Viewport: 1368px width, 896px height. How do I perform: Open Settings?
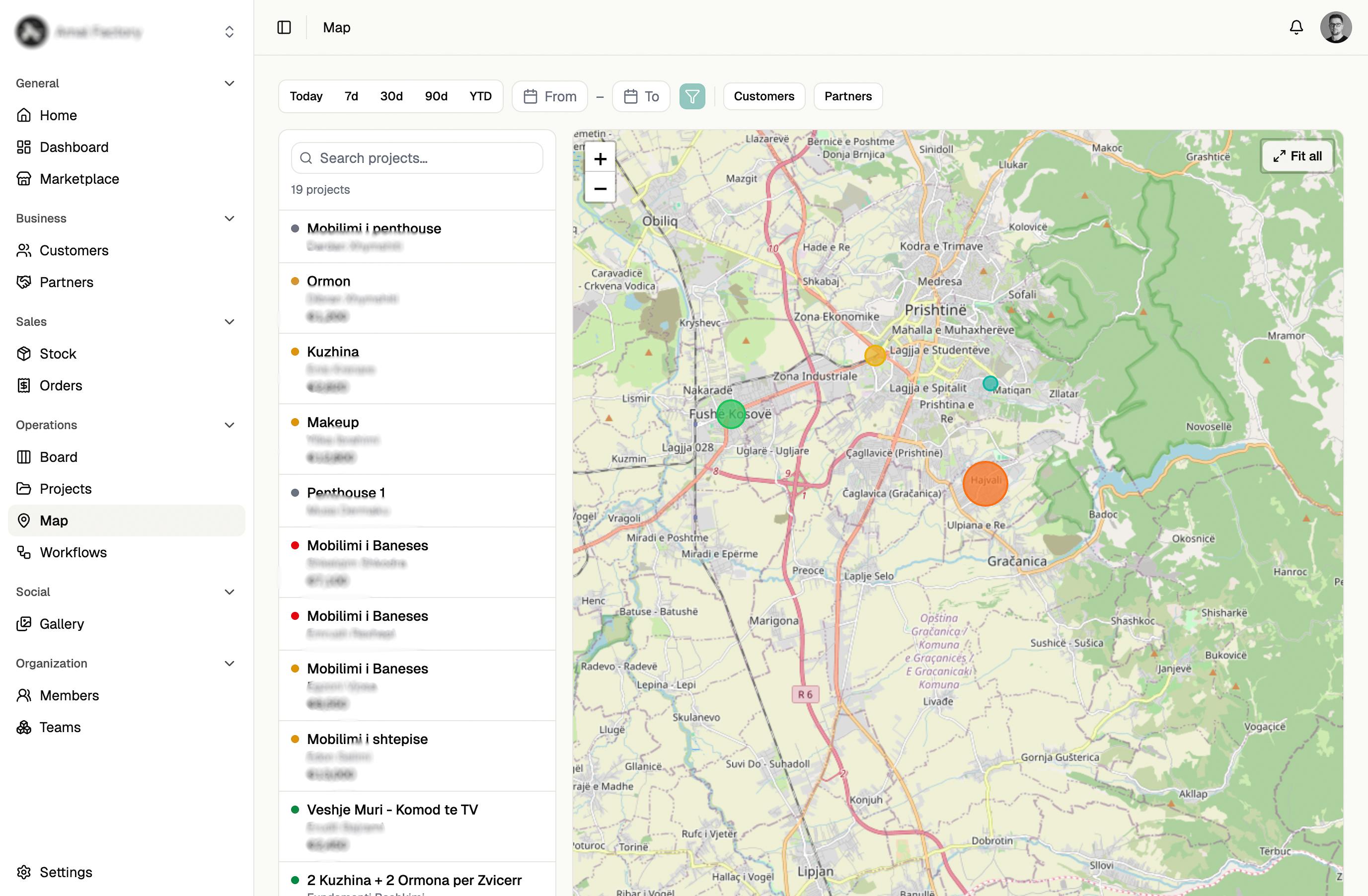tap(127, 872)
